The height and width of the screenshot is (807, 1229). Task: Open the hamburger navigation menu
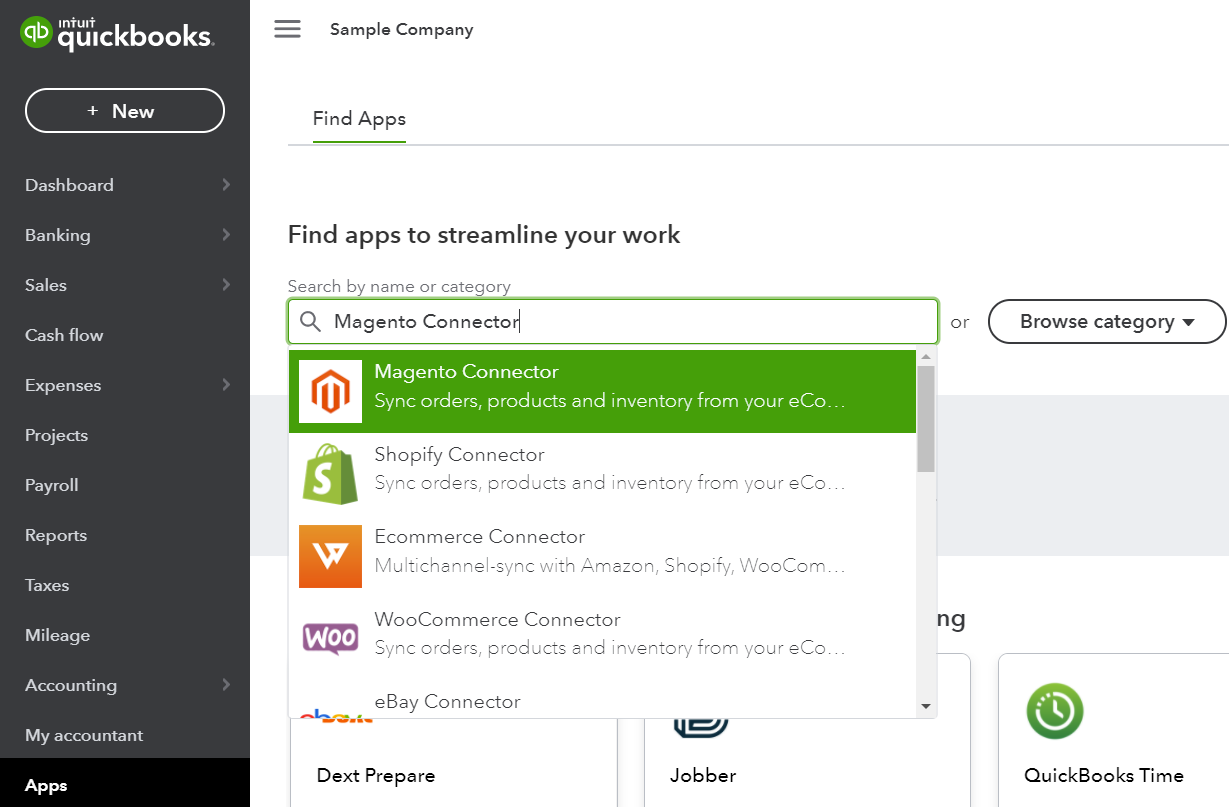(287, 29)
